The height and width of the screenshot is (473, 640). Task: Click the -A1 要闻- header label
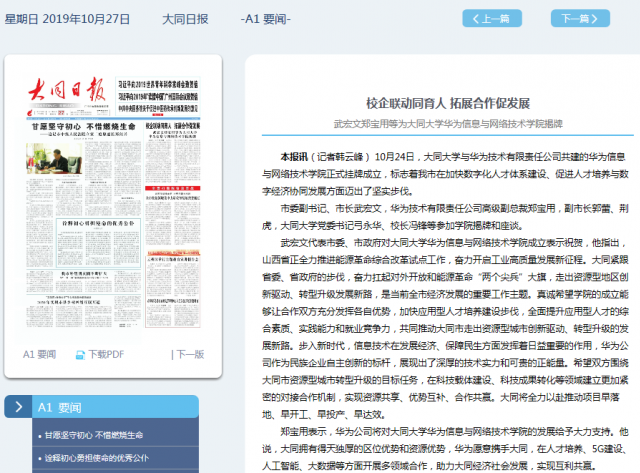[x=266, y=19]
